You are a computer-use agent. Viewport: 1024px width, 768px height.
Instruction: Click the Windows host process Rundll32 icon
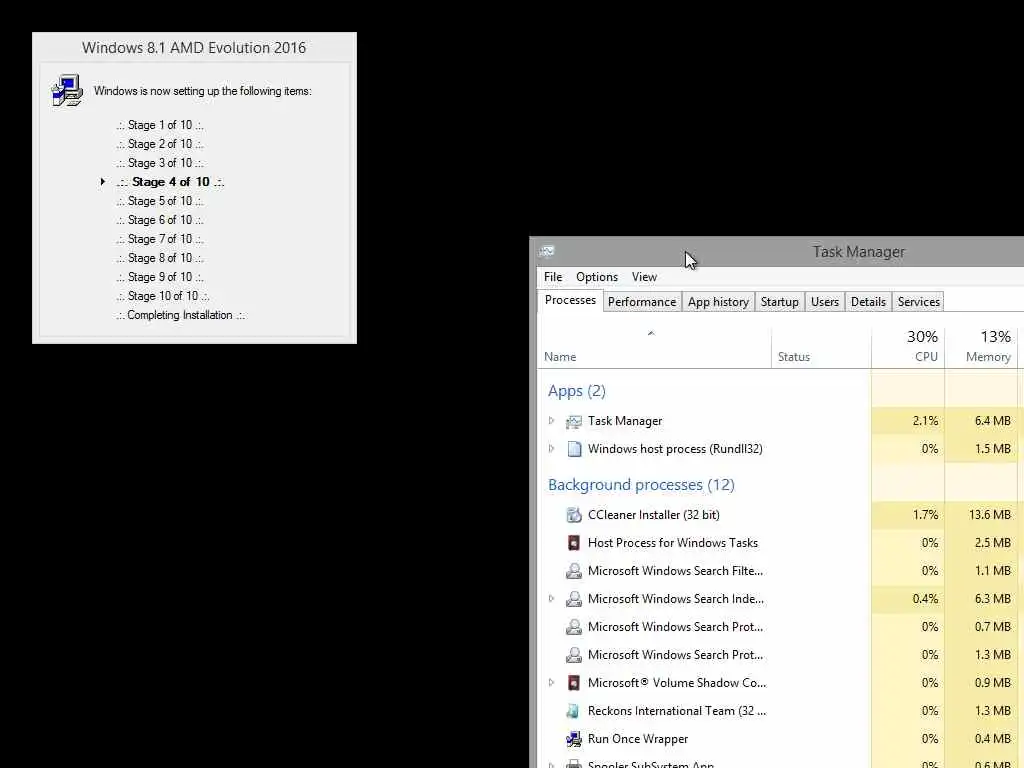click(x=574, y=449)
